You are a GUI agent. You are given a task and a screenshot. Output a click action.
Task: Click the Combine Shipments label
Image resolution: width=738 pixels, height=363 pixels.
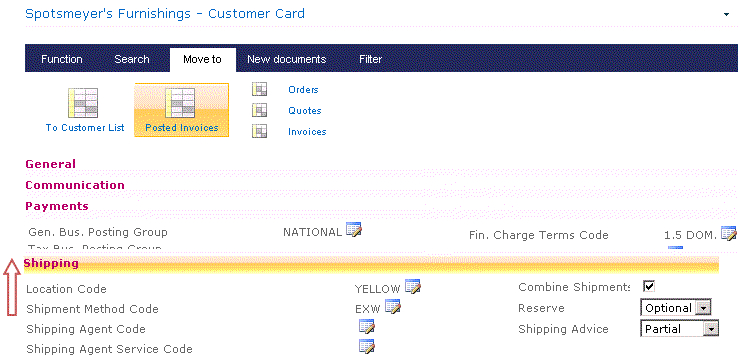tap(574, 287)
